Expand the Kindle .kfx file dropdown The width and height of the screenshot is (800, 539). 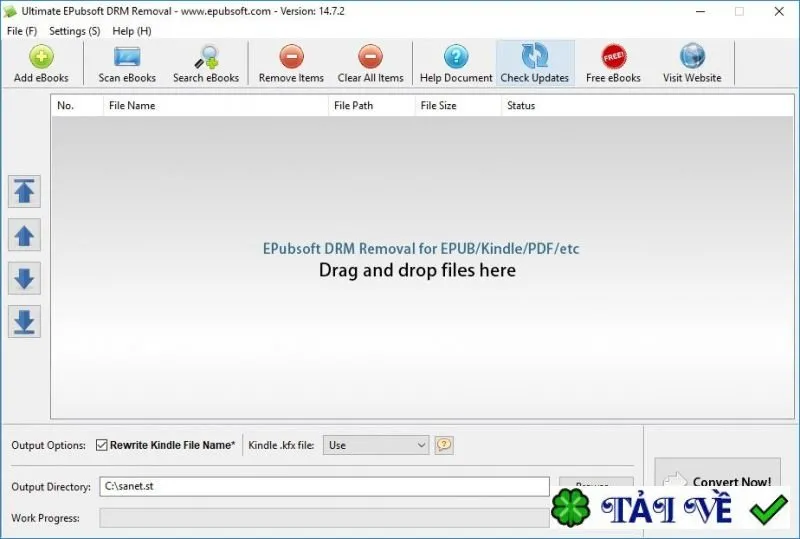(x=376, y=445)
